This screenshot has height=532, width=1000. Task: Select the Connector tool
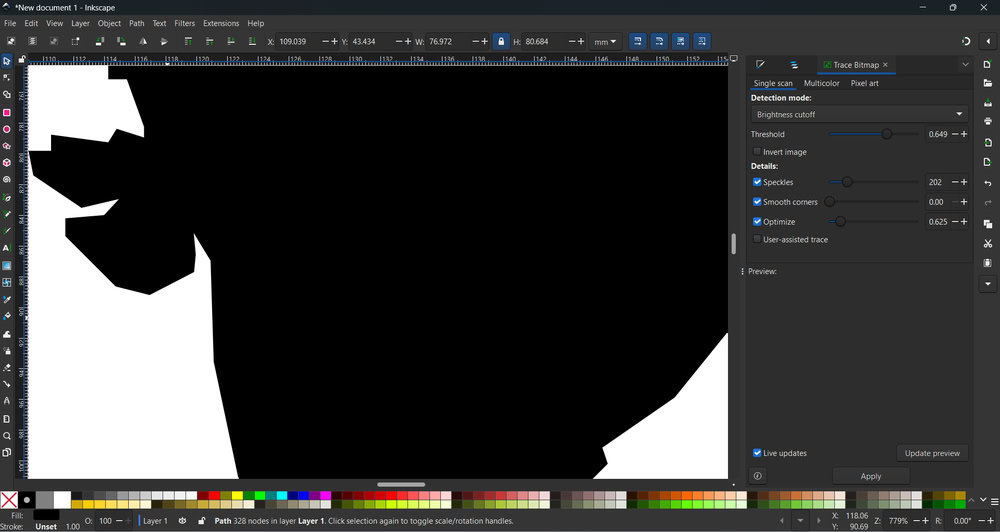(6, 384)
